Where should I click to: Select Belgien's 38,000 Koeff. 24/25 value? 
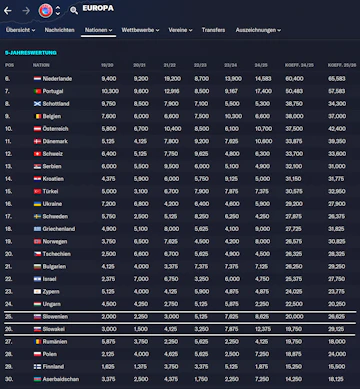(x=294, y=116)
